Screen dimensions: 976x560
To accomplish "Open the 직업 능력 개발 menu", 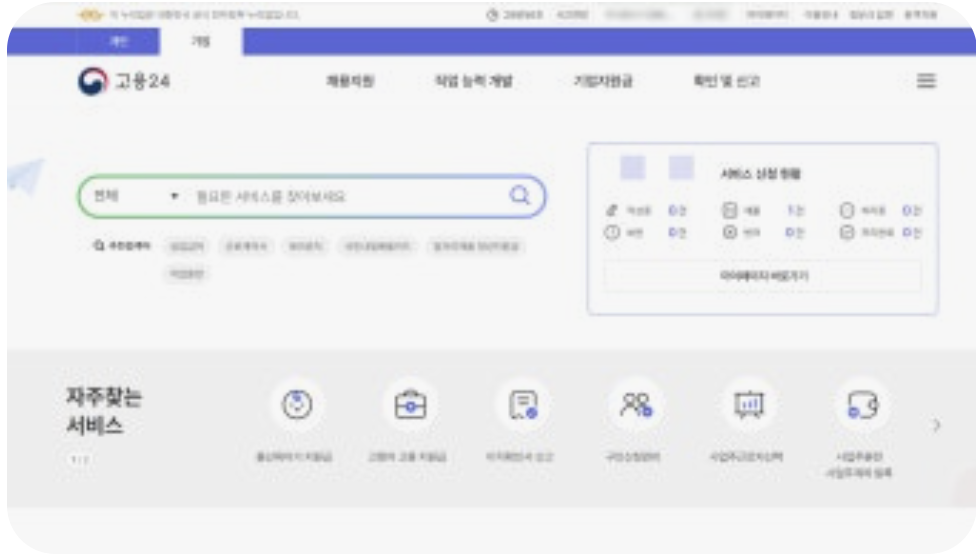I will click(x=473, y=81).
